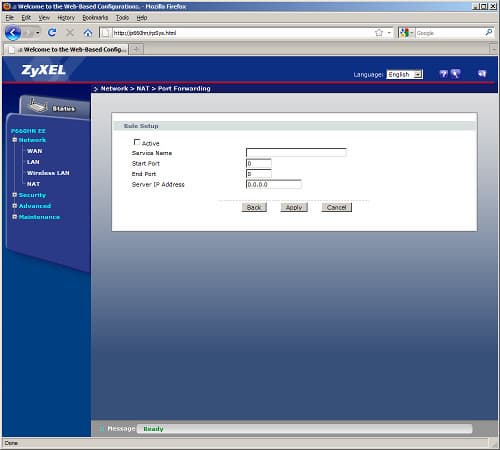Collapse the Network tree node
500x450 pixels.
coord(15,140)
